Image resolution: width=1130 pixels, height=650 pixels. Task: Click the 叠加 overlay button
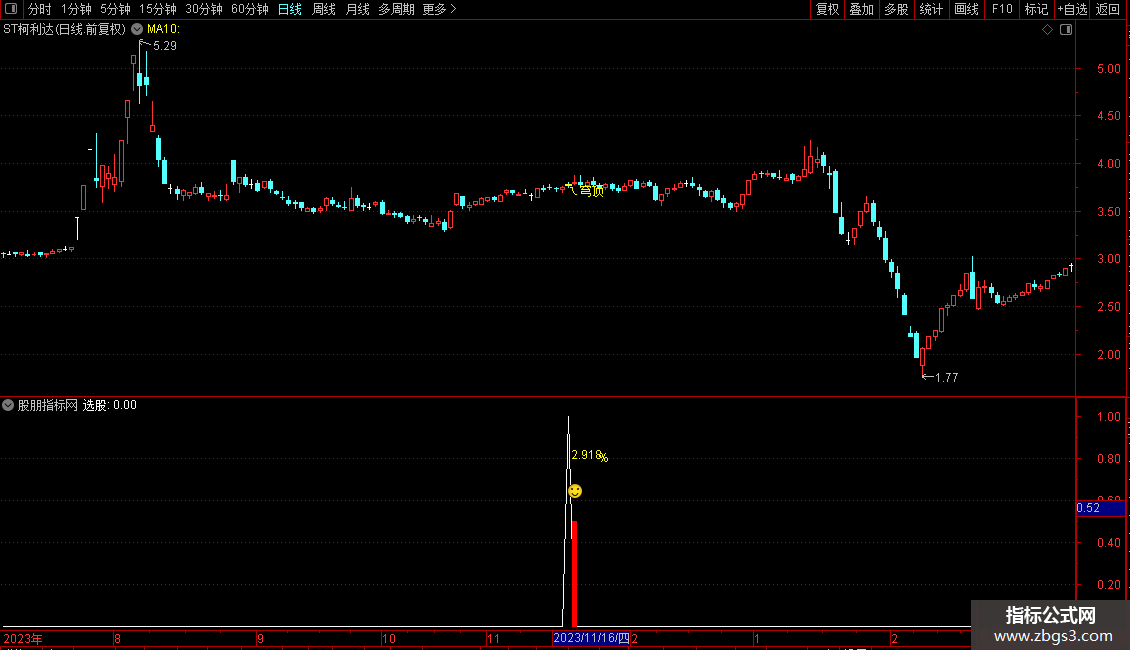861,9
